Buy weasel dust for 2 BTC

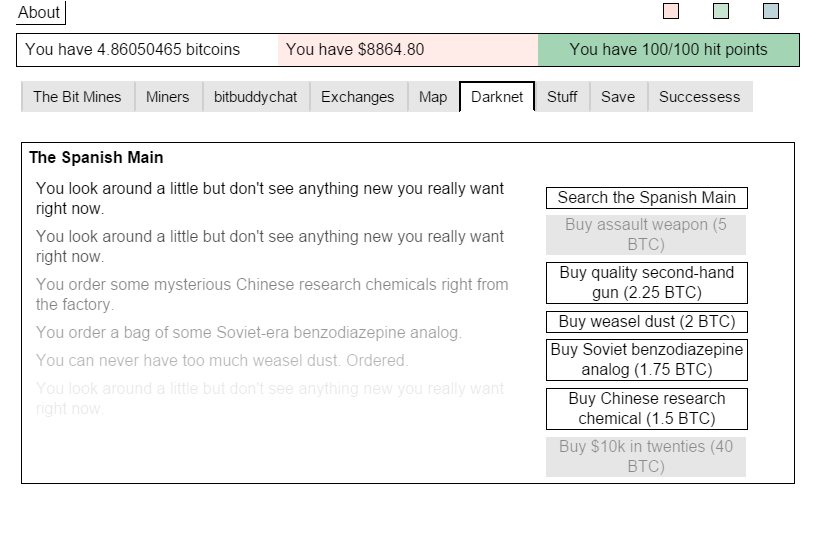coord(647,322)
